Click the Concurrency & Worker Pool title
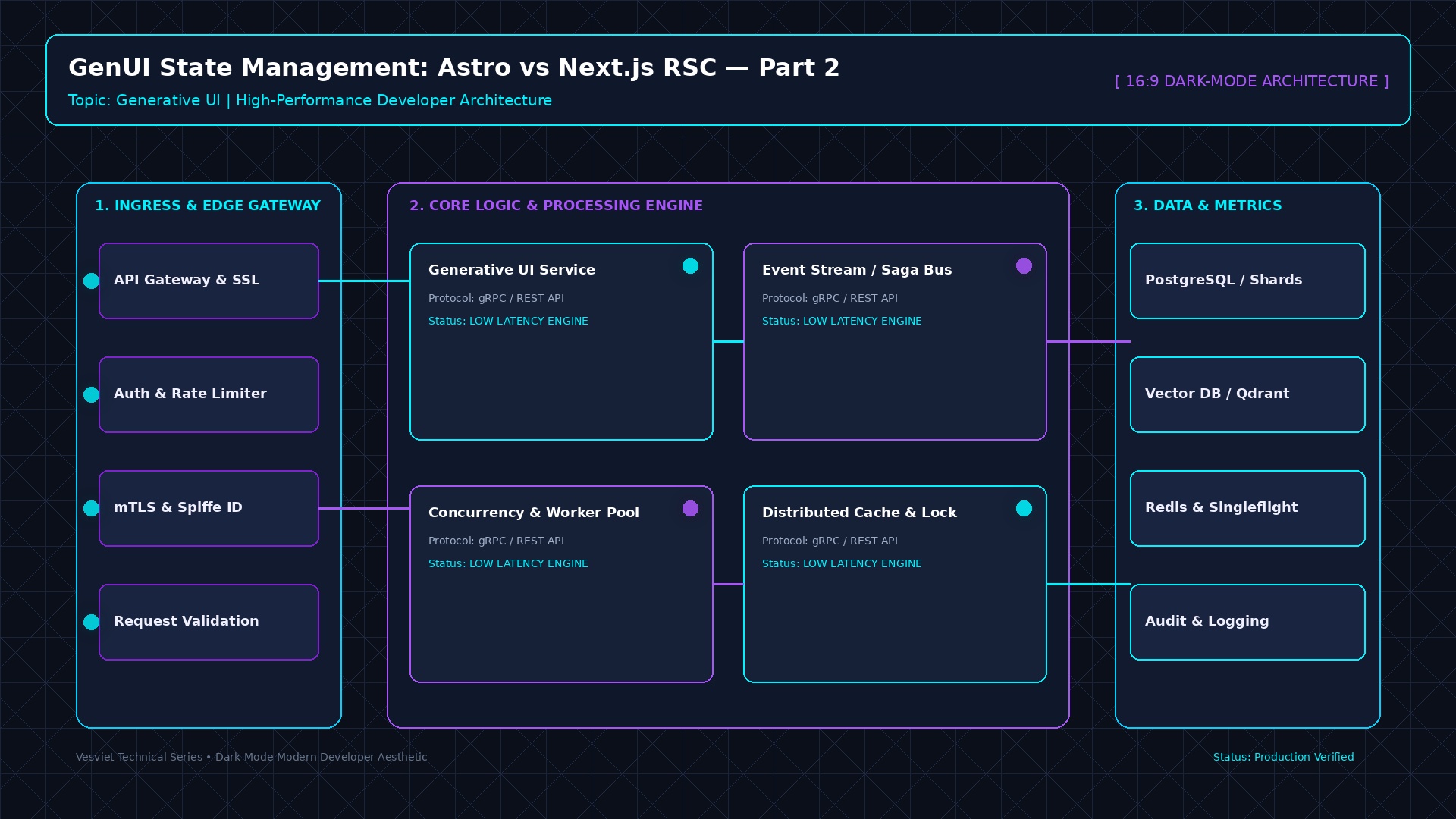 click(x=534, y=513)
